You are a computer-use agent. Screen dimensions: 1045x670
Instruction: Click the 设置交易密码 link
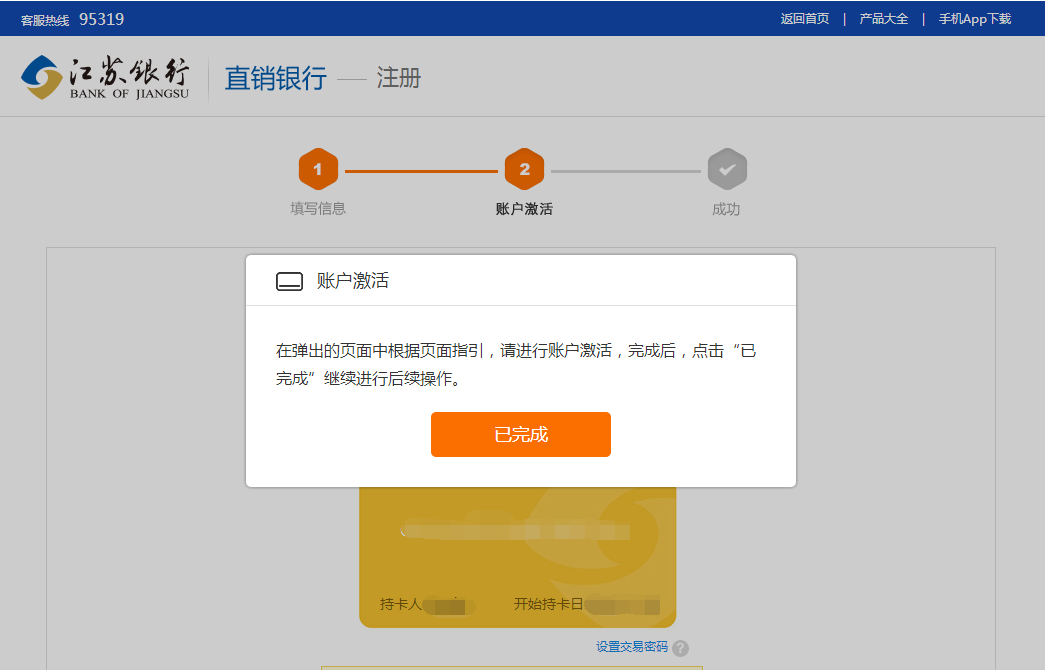[x=631, y=647]
